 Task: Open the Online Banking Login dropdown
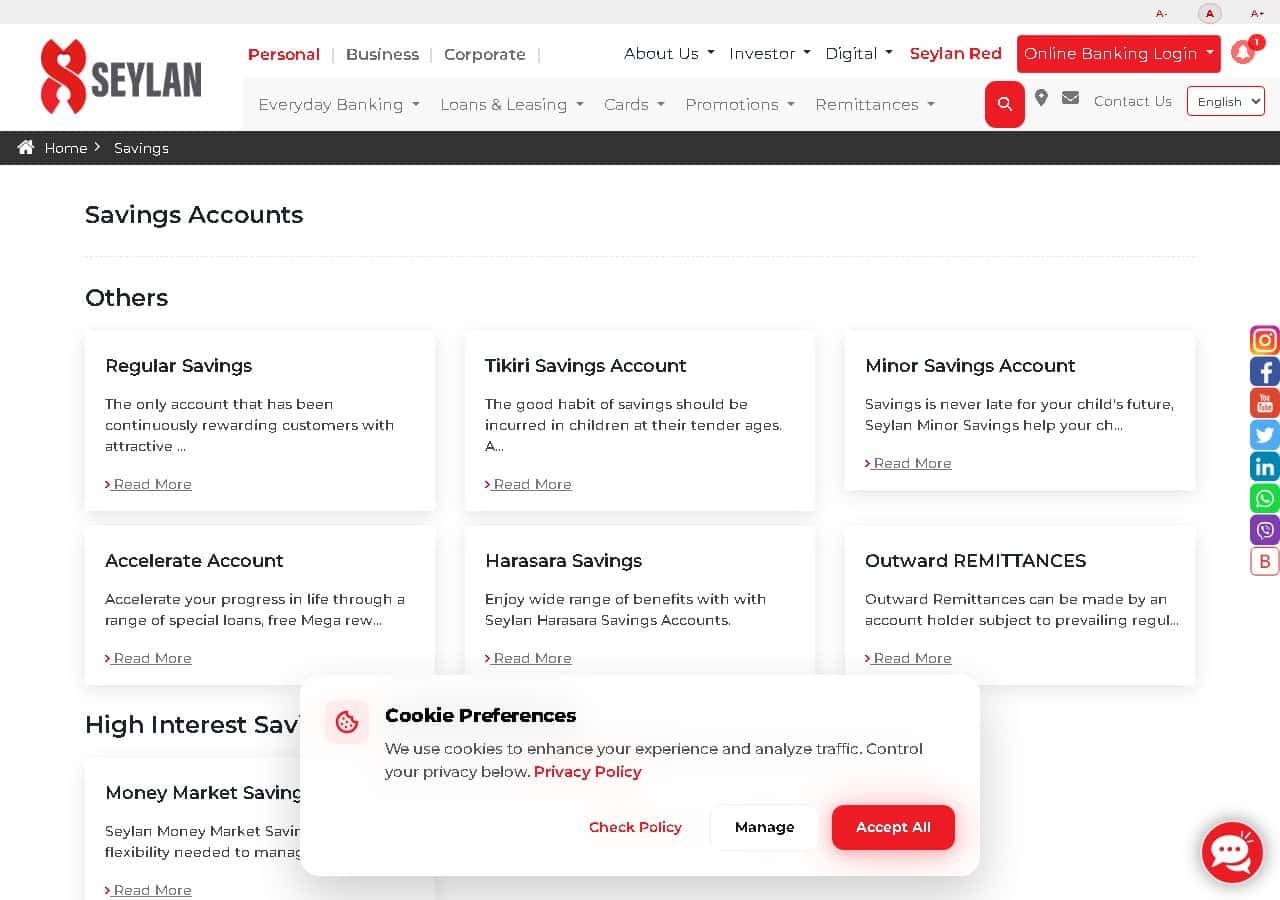tap(1119, 53)
